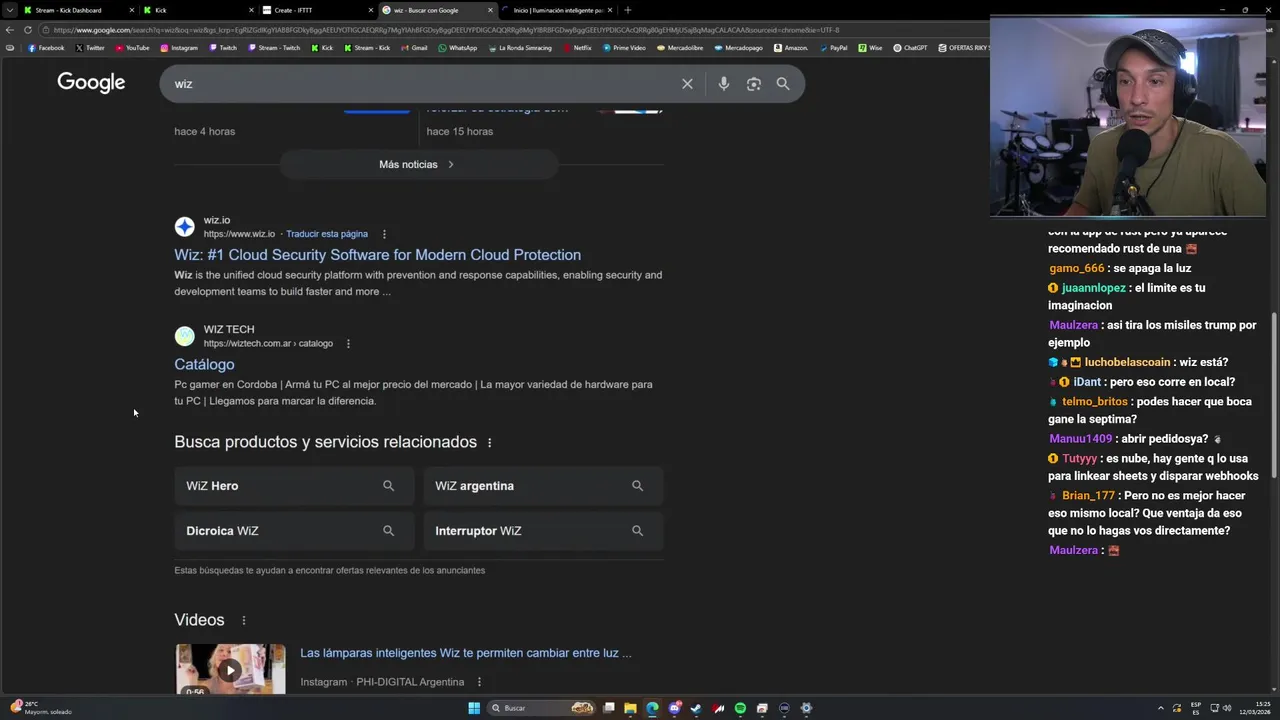This screenshot has width=1280, height=720.
Task: Click chat username luchobelascoain
Action: (x=1127, y=363)
